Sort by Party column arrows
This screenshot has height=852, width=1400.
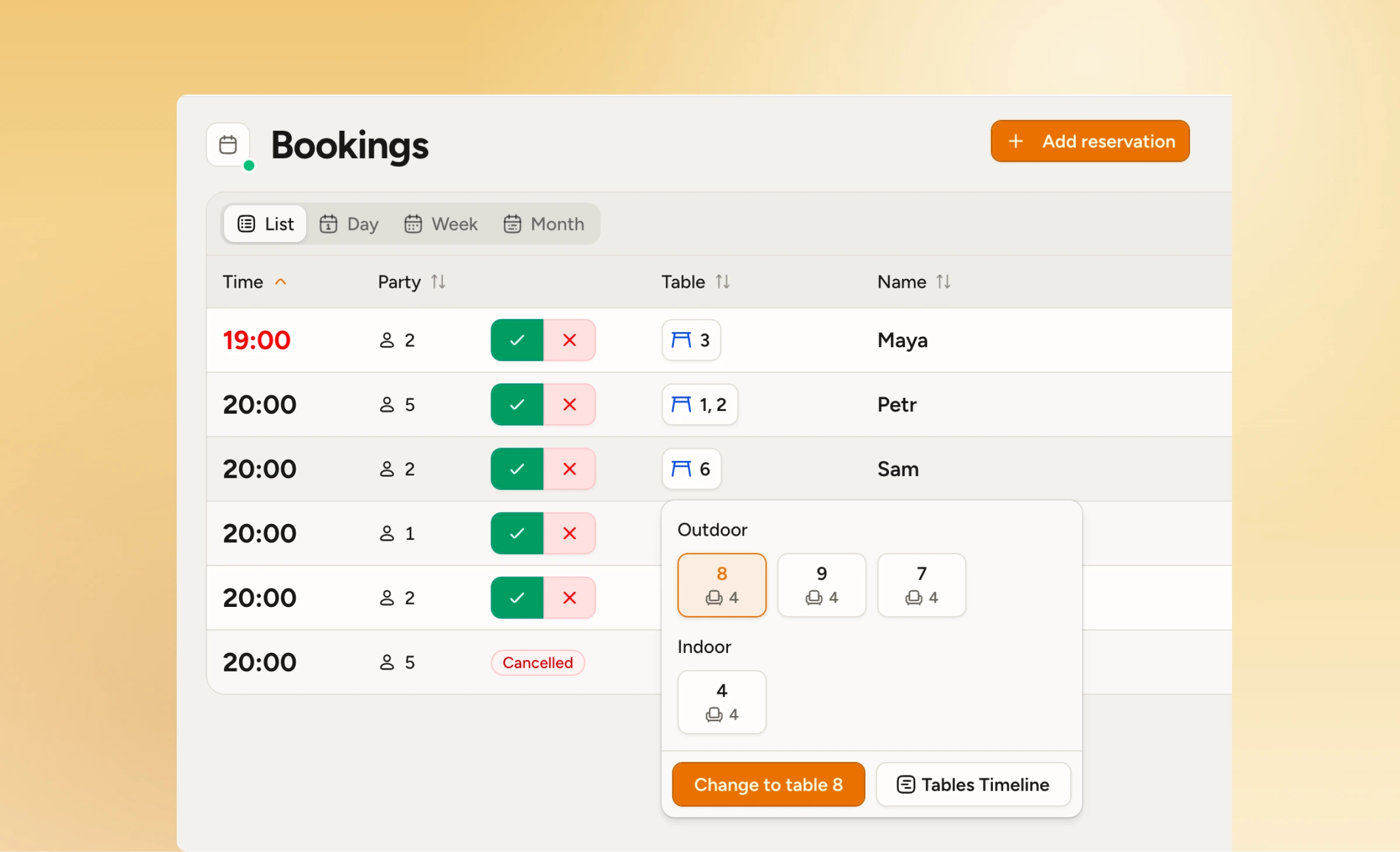coord(439,282)
